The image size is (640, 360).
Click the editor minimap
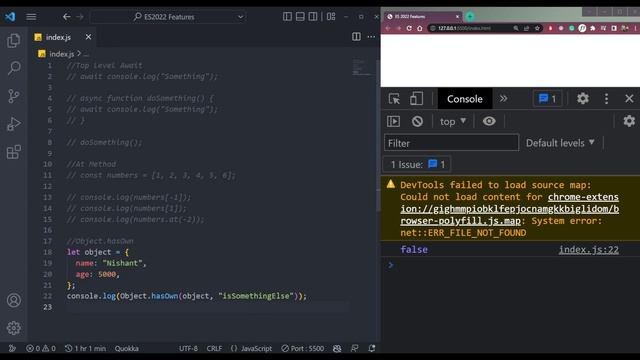click(362, 67)
